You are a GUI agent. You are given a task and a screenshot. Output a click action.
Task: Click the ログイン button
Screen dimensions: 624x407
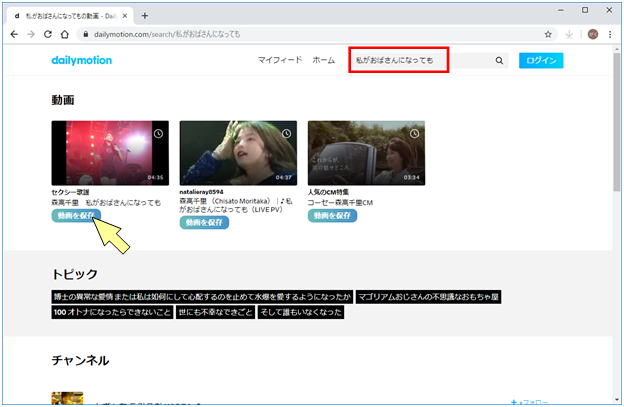click(x=541, y=61)
